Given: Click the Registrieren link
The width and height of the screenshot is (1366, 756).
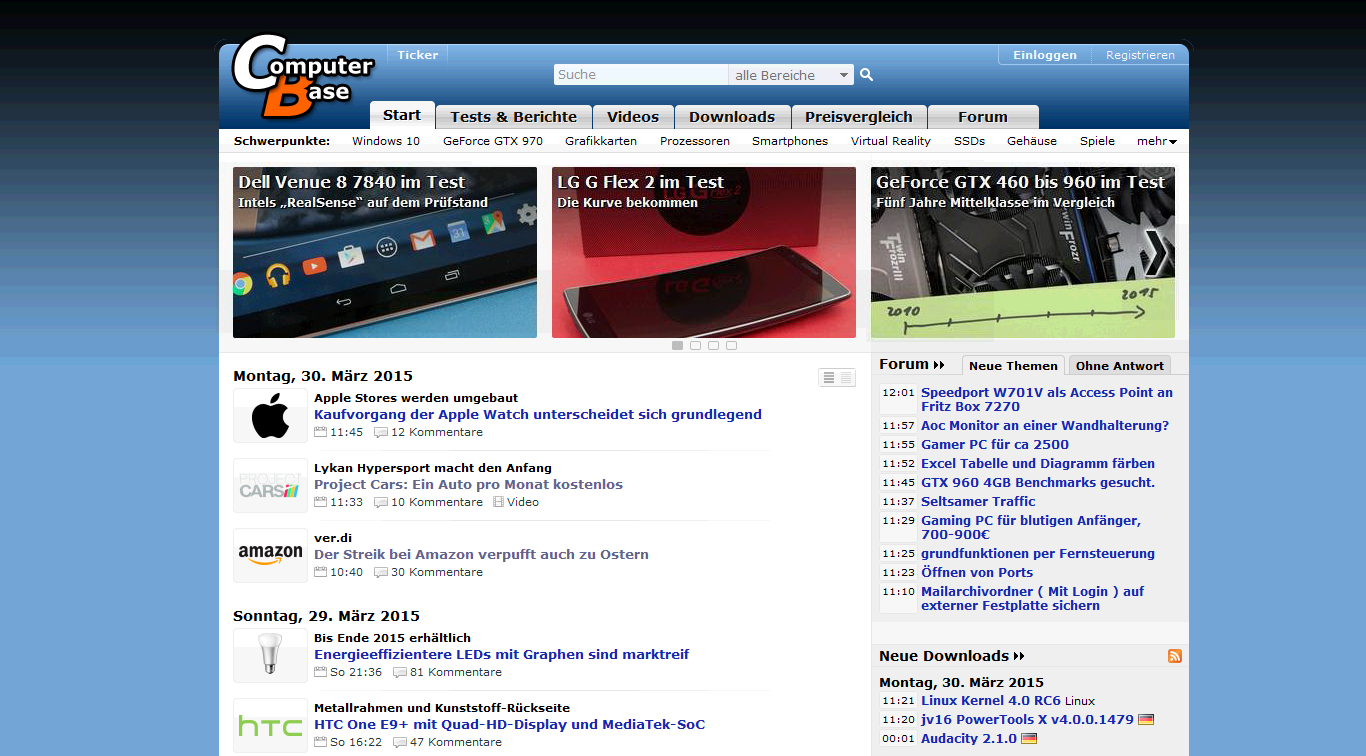Looking at the screenshot, I should [x=1140, y=55].
